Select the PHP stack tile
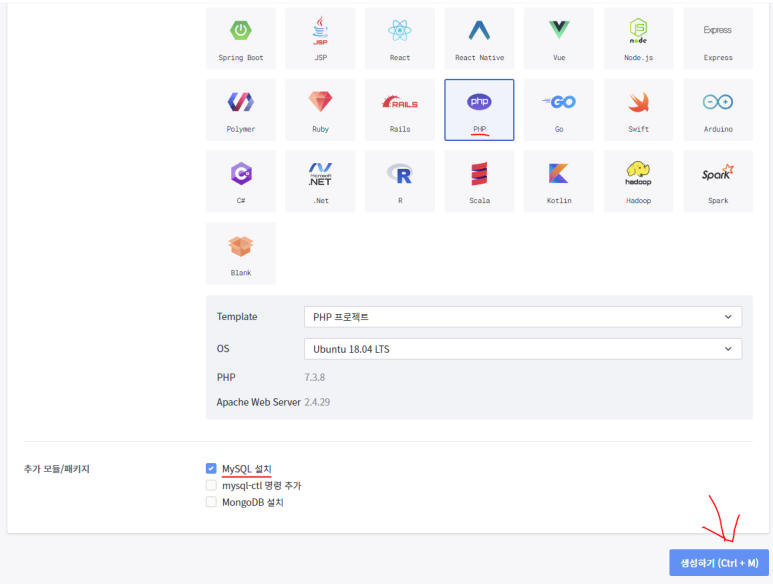 coord(479,110)
